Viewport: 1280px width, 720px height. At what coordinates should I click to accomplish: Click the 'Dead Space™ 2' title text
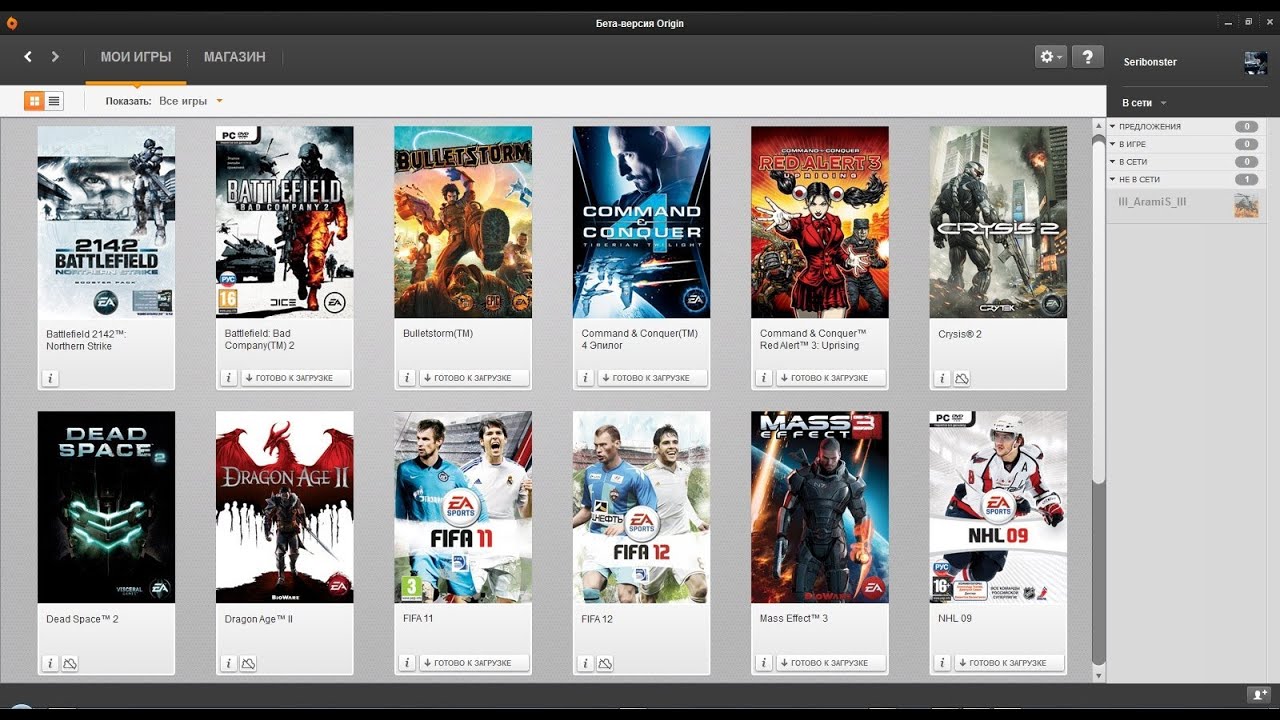coord(82,619)
